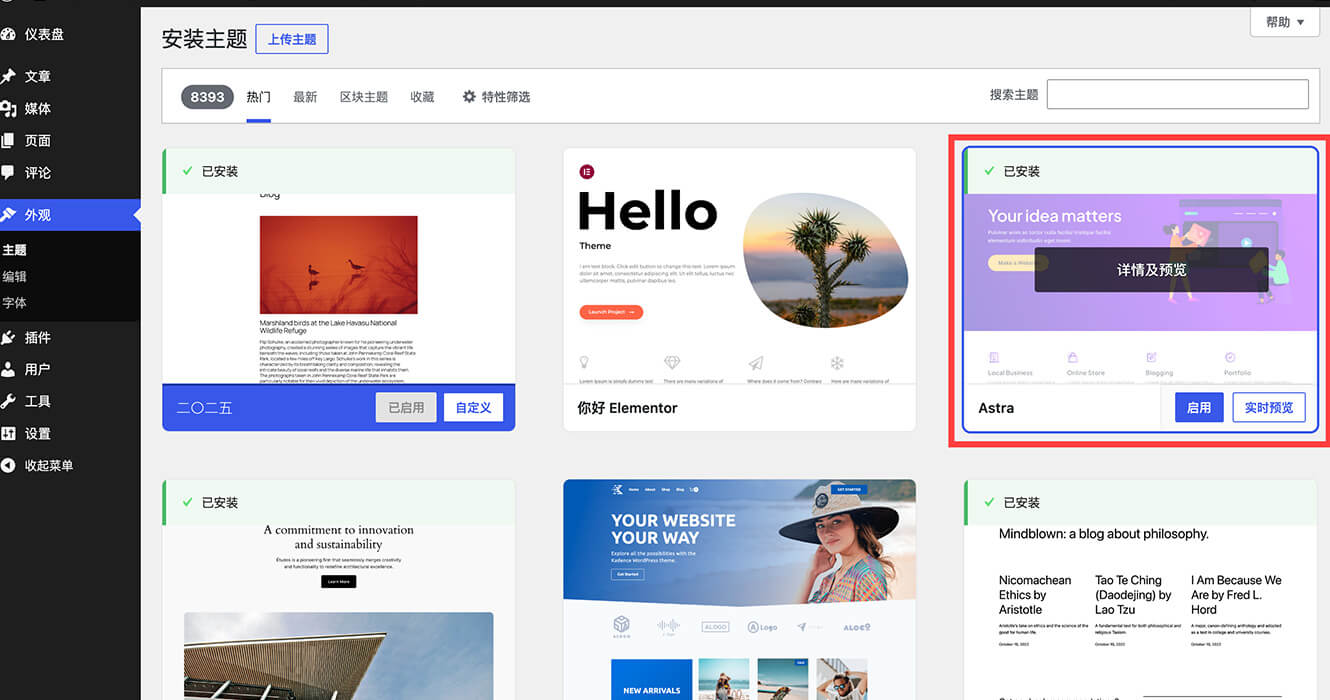Focus the 搜索主题 search field
1330x700 pixels.
pyautogui.click(x=1177, y=94)
